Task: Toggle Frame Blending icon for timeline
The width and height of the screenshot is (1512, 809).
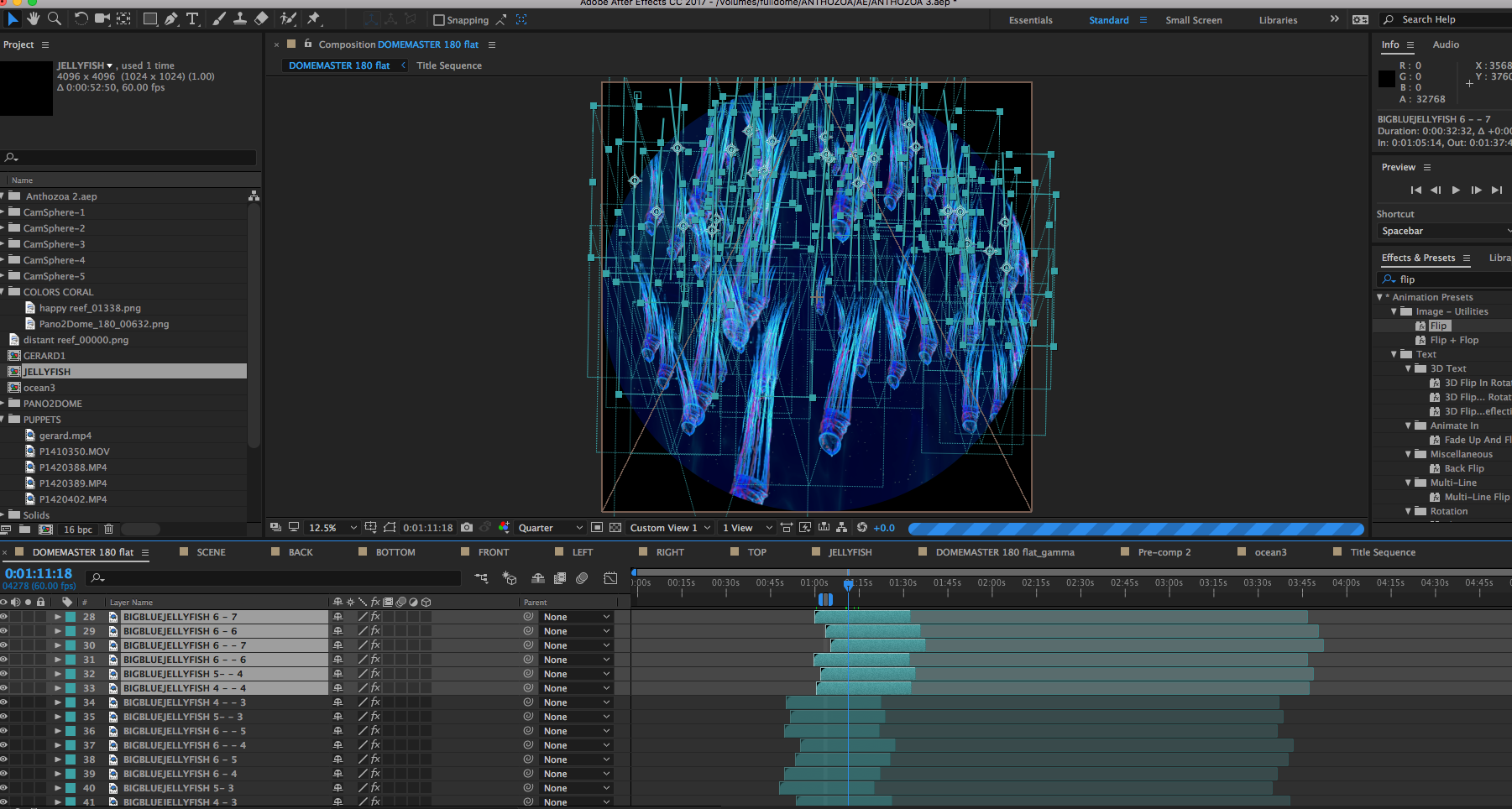Action: point(560,578)
